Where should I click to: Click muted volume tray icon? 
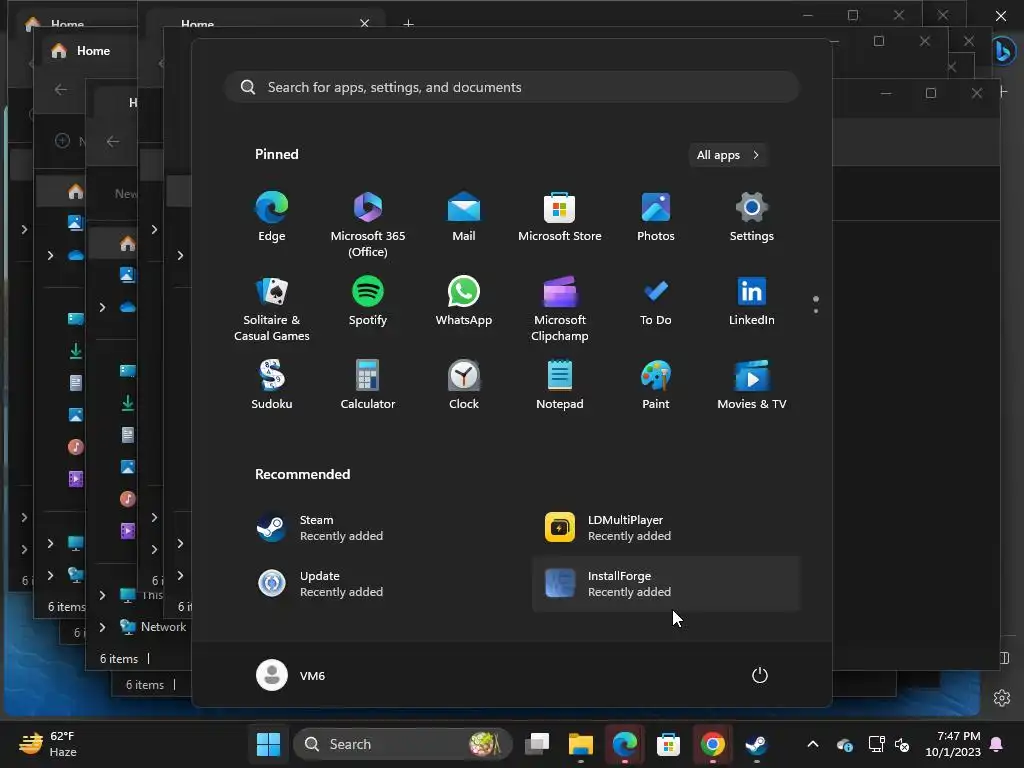point(902,744)
